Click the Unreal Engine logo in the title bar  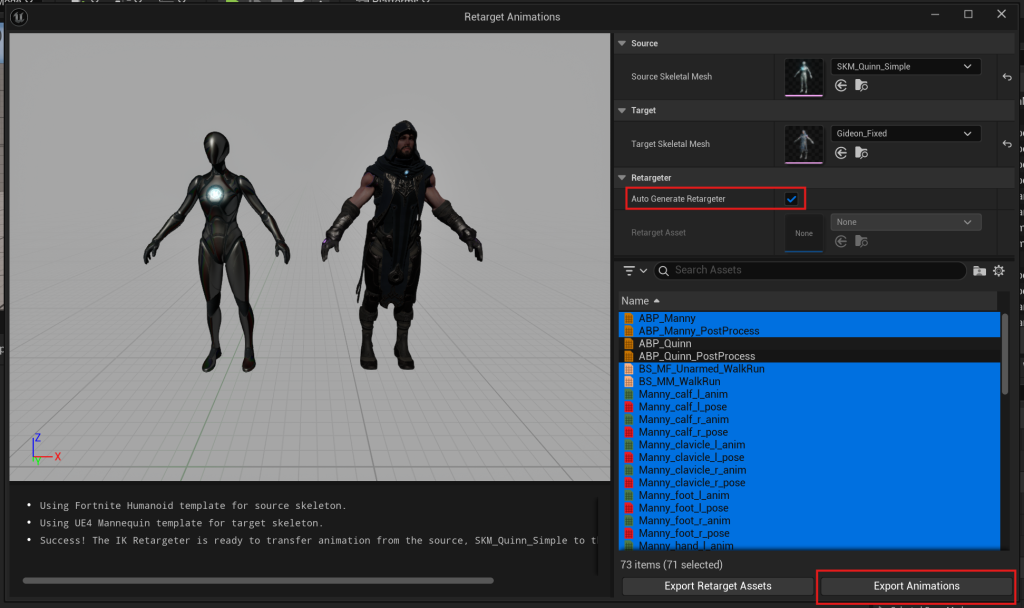[x=19, y=17]
